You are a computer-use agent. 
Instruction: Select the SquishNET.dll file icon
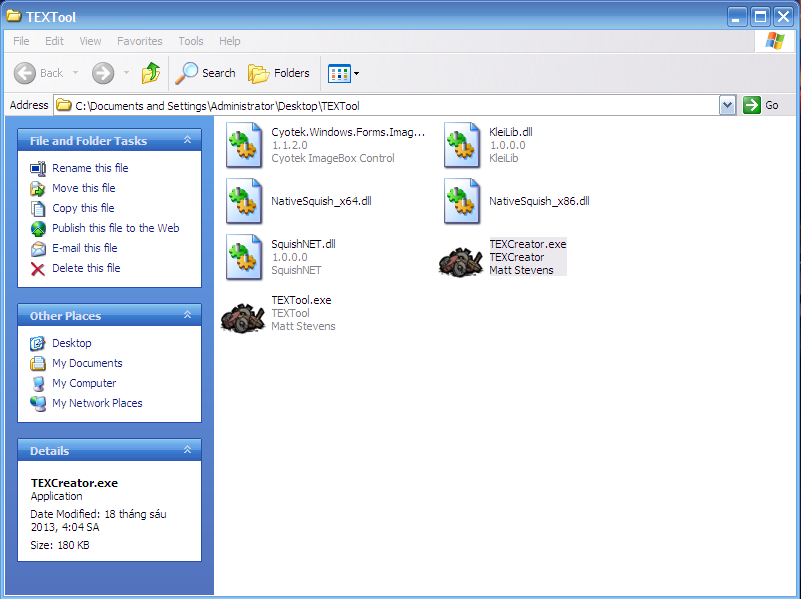click(x=244, y=258)
